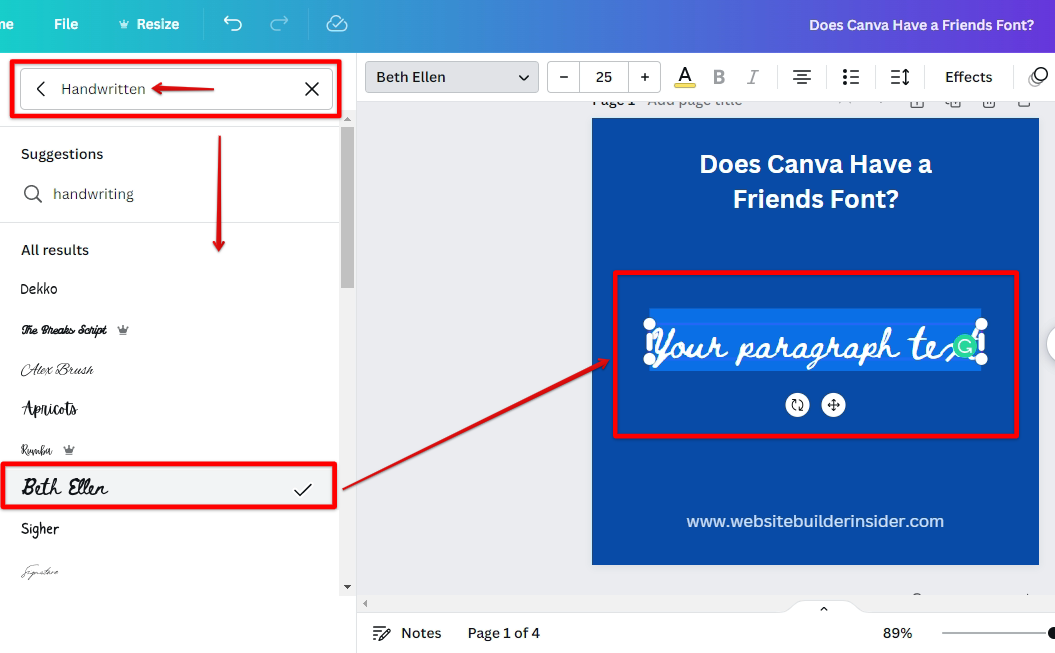Clear the font search field
Screen dimensions: 1055x653
pos(312,89)
